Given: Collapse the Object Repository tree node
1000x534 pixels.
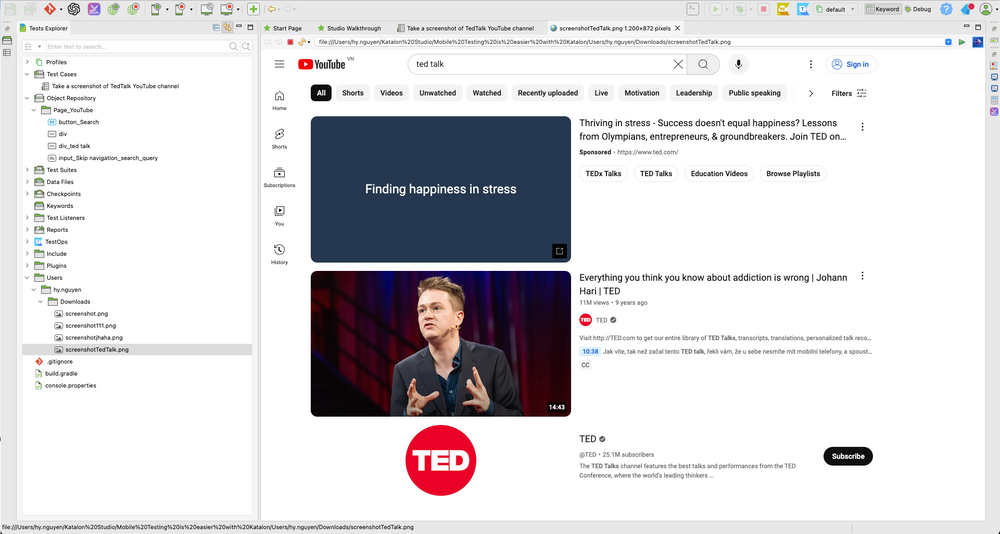Looking at the screenshot, I should click(x=28, y=98).
